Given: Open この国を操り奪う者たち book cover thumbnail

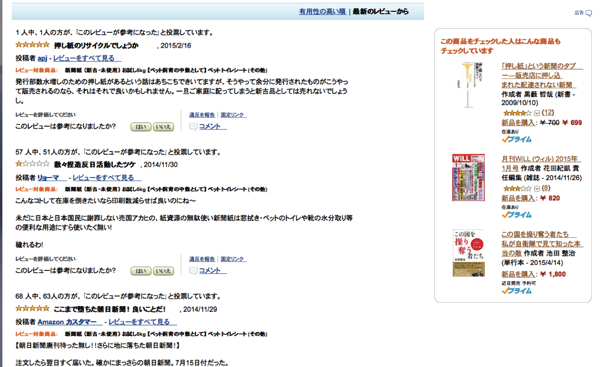Looking at the screenshot, I should click(x=468, y=253).
